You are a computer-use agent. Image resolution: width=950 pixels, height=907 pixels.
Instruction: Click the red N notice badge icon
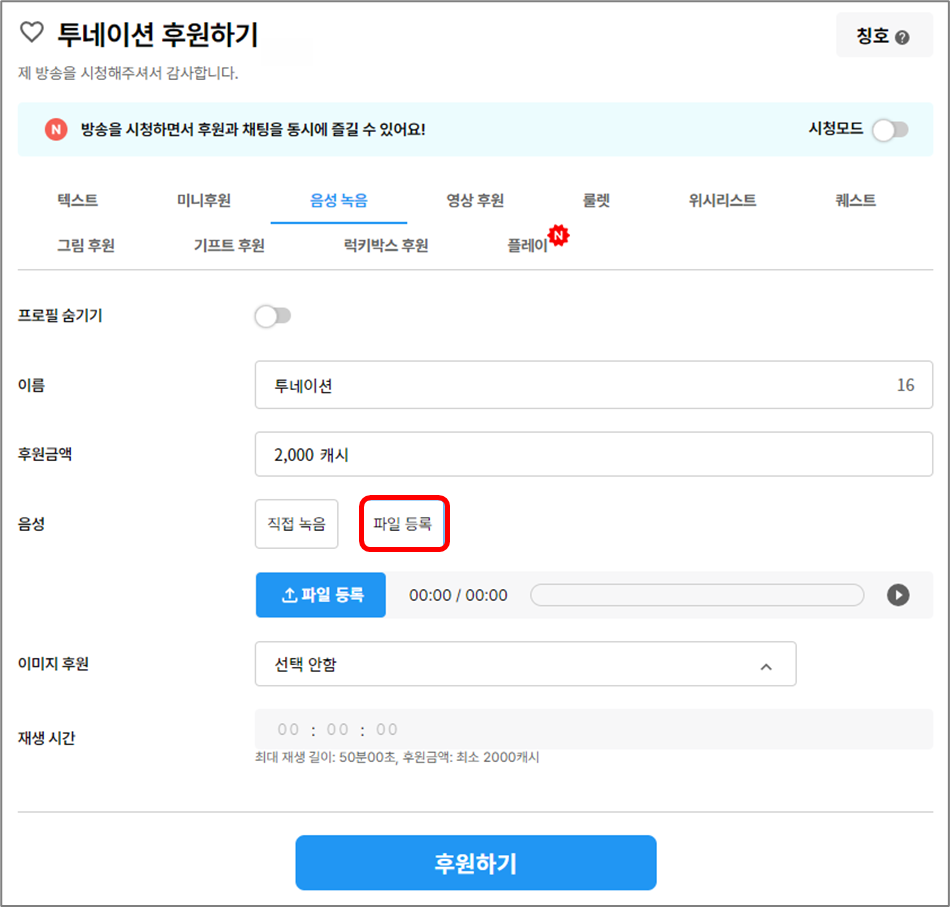(56, 129)
